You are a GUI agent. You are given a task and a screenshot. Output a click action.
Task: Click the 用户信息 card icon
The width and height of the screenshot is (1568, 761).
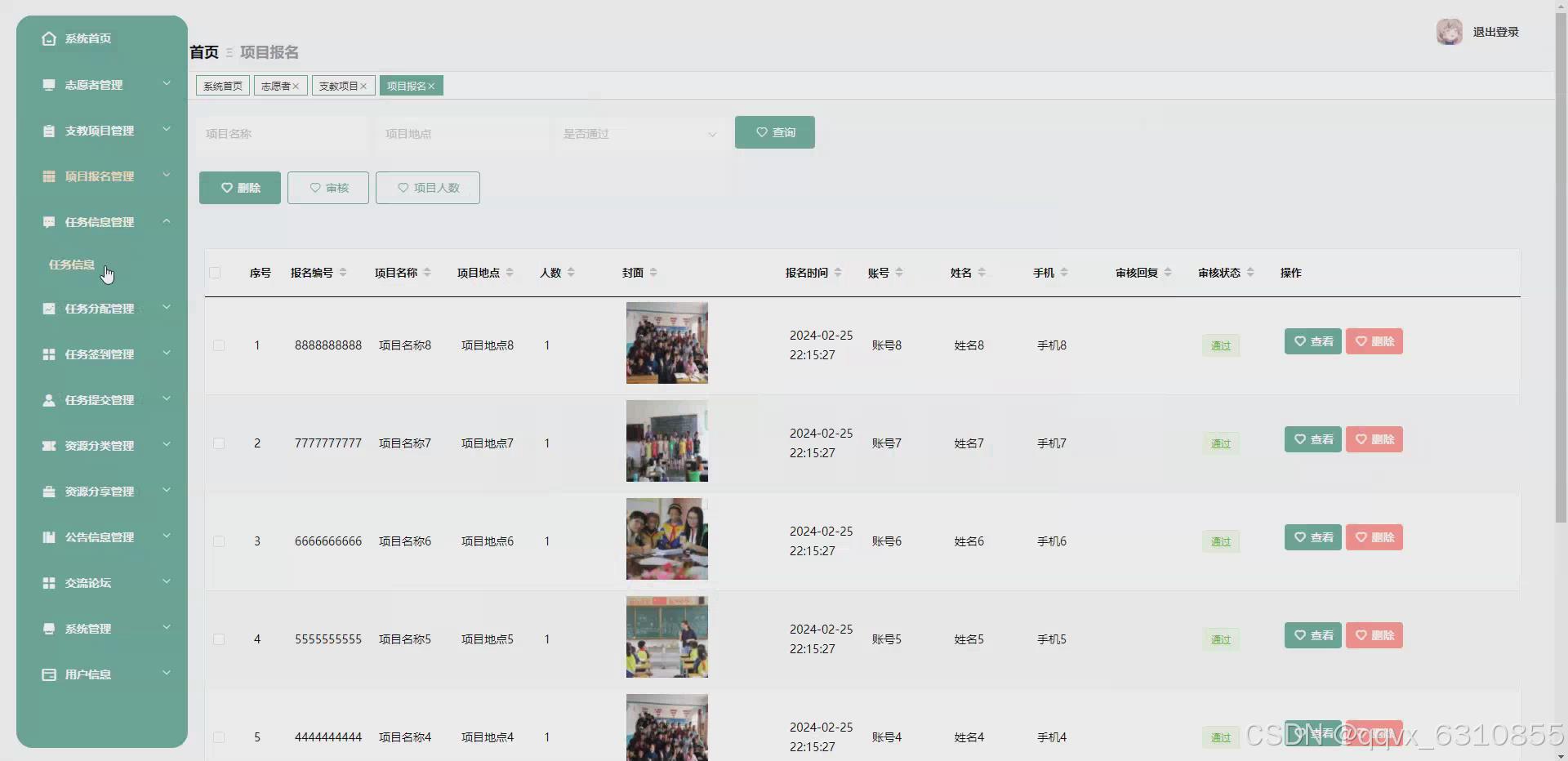[49, 674]
